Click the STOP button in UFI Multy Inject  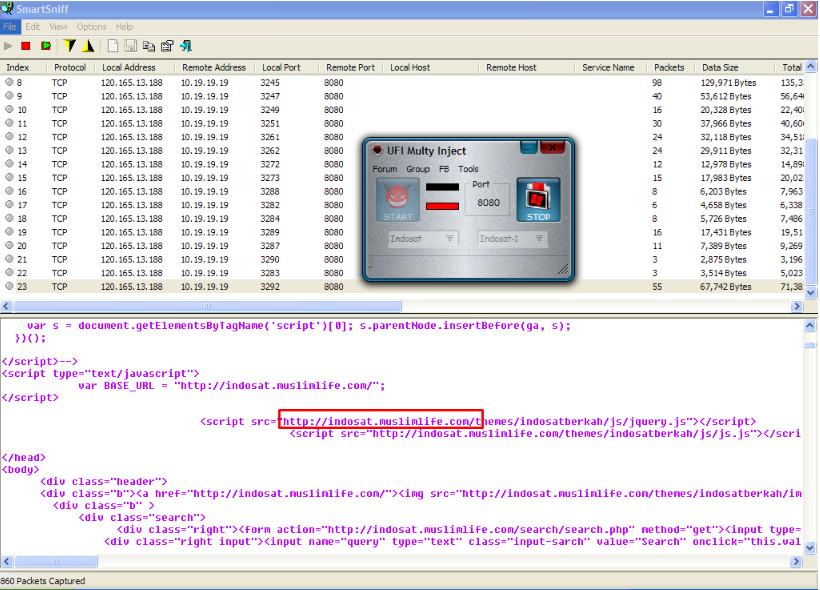click(x=538, y=200)
